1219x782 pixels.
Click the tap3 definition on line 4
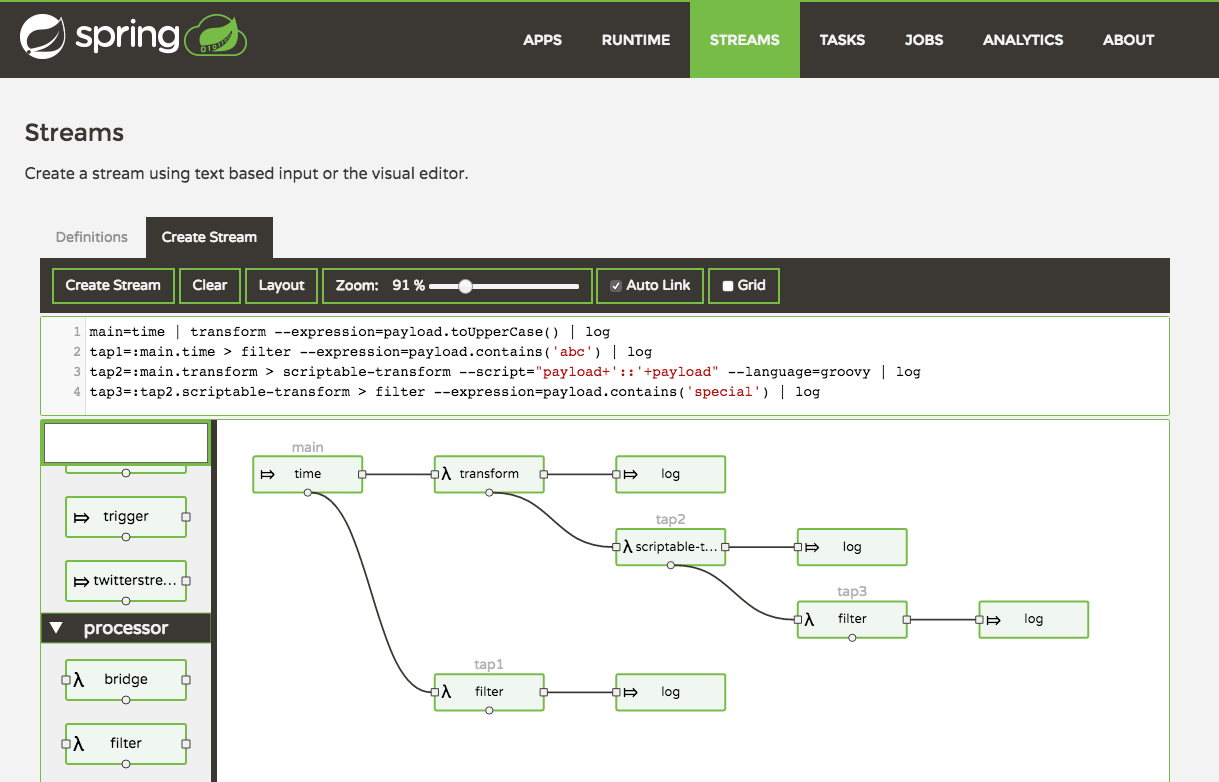click(x=455, y=392)
